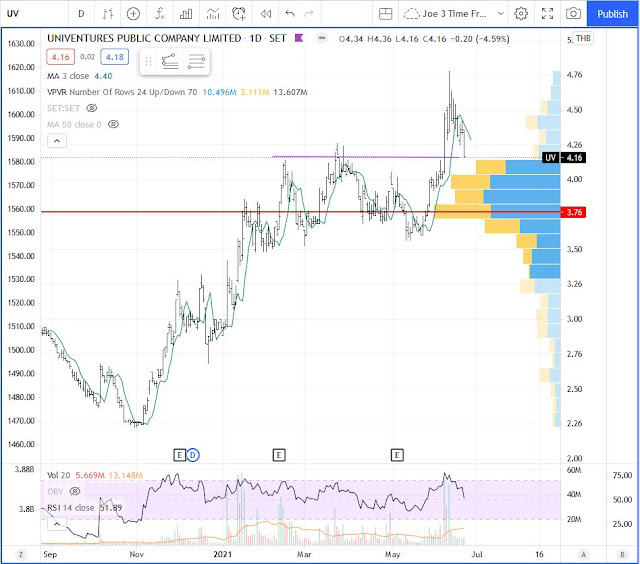Click the THB currency label
The width and height of the screenshot is (640, 564).
tap(583, 38)
